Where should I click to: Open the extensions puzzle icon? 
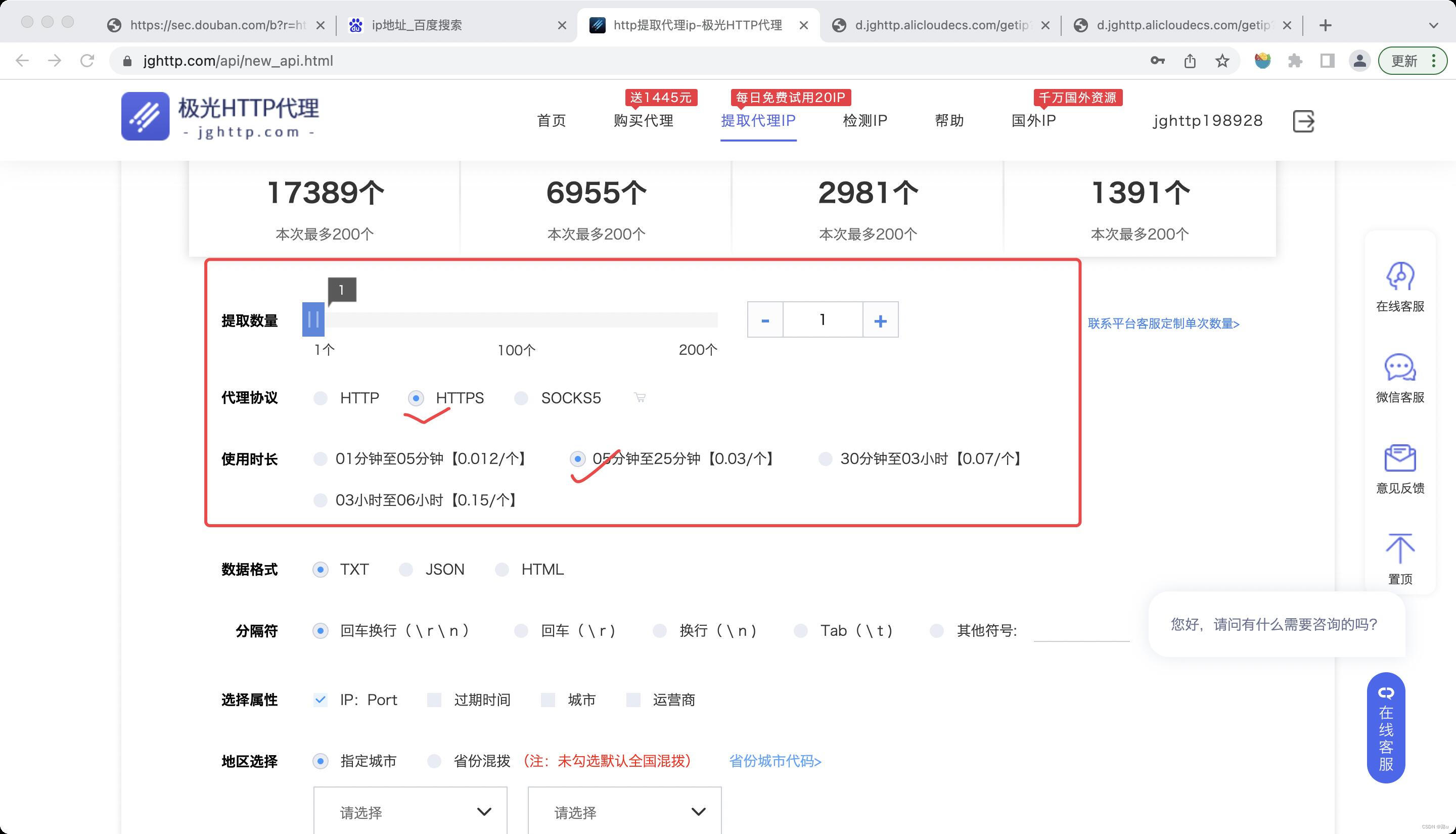coord(1295,61)
